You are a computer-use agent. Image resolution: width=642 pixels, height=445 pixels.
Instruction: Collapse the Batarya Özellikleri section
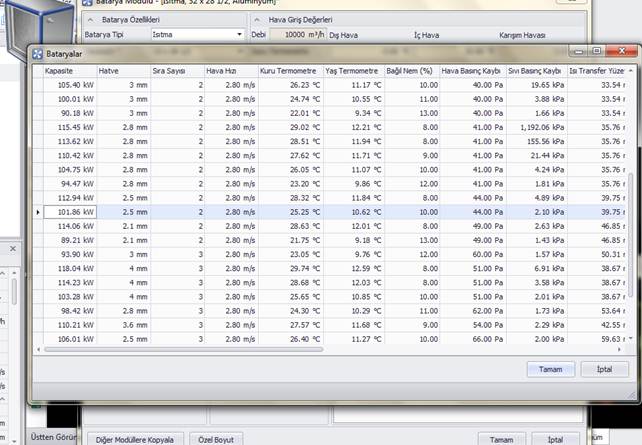pyautogui.click(x=92, y=19)
